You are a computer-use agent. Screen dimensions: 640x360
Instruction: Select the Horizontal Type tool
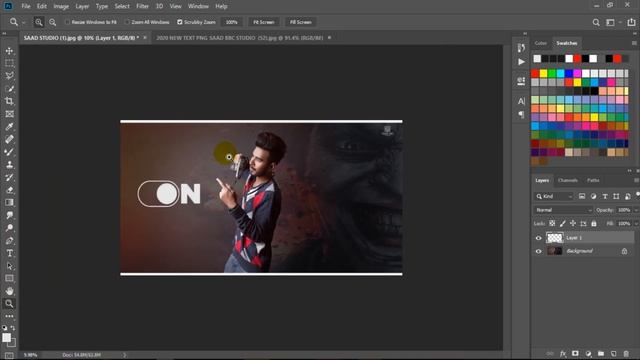coord(9,253)
